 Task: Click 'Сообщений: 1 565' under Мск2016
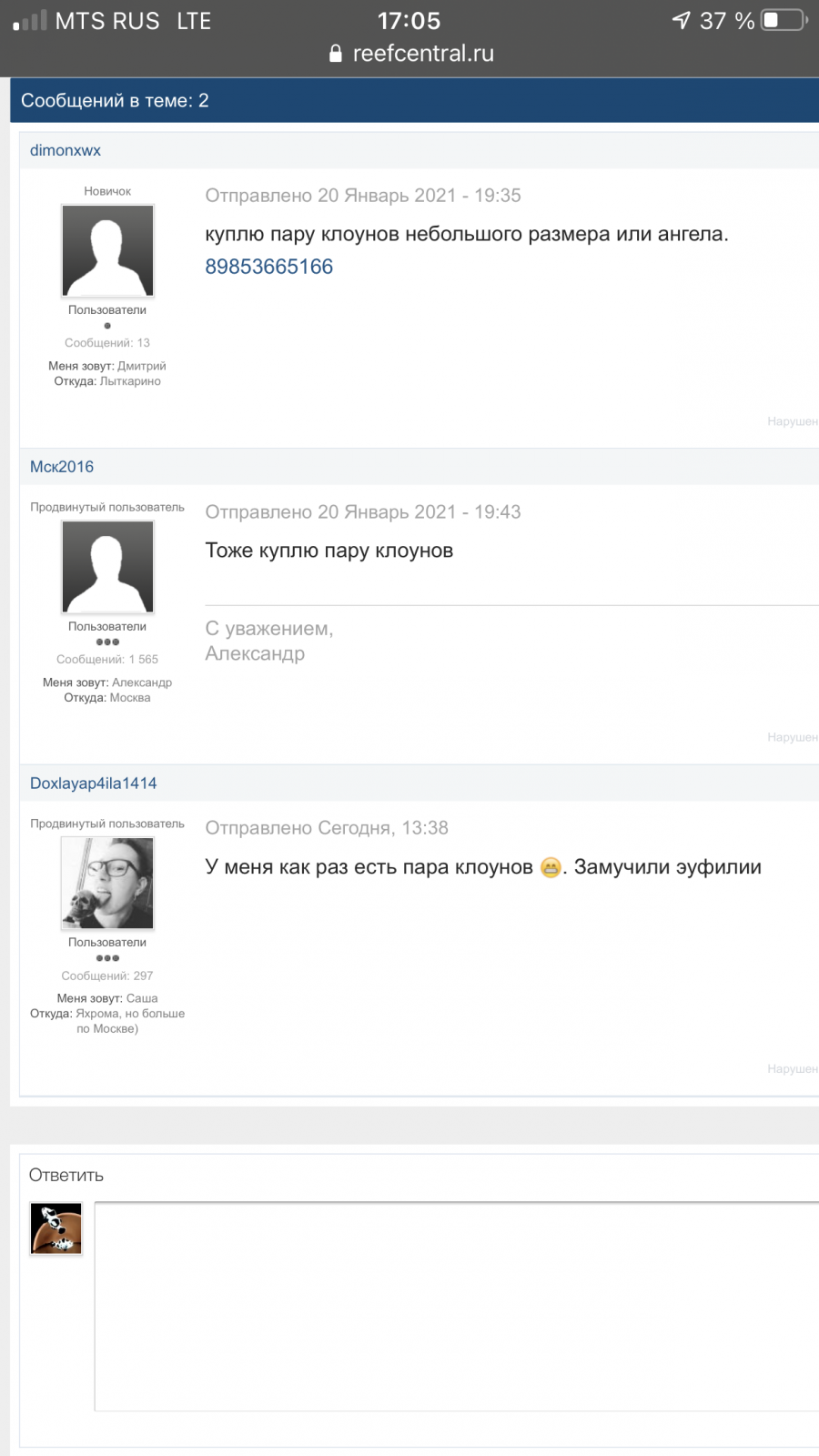(x=107, y=660)
